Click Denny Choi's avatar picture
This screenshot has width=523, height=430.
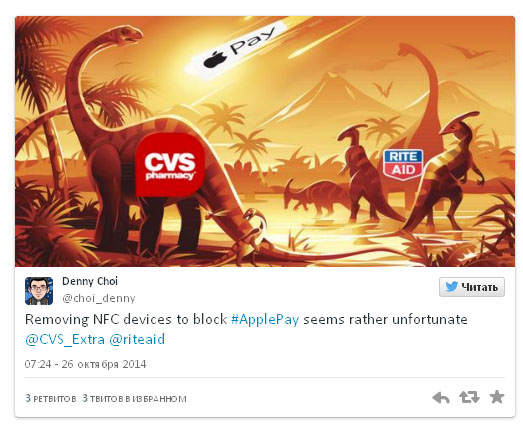click(x=39, y=291)
